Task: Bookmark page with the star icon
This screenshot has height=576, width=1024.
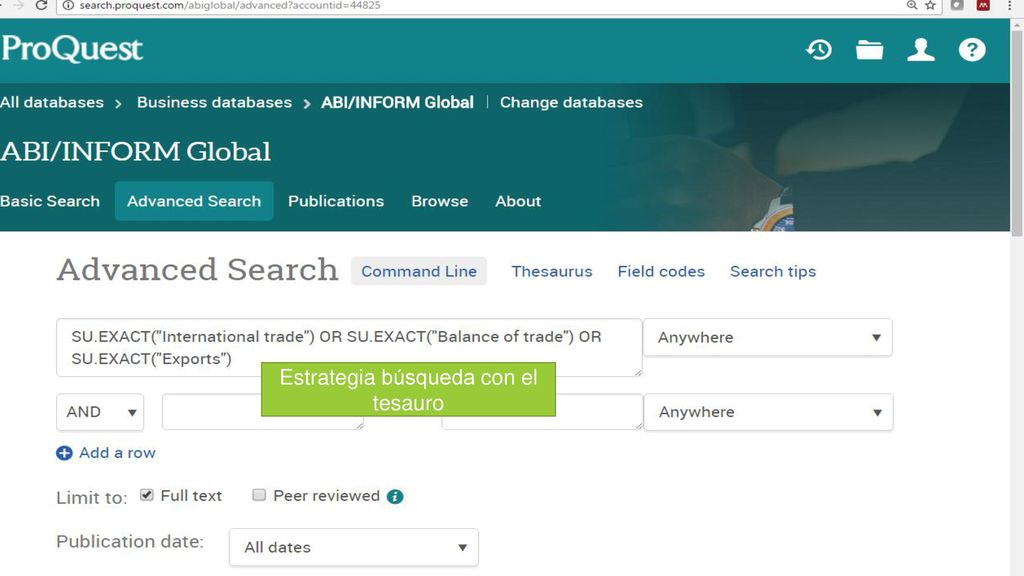Action: tap(930, 5)
